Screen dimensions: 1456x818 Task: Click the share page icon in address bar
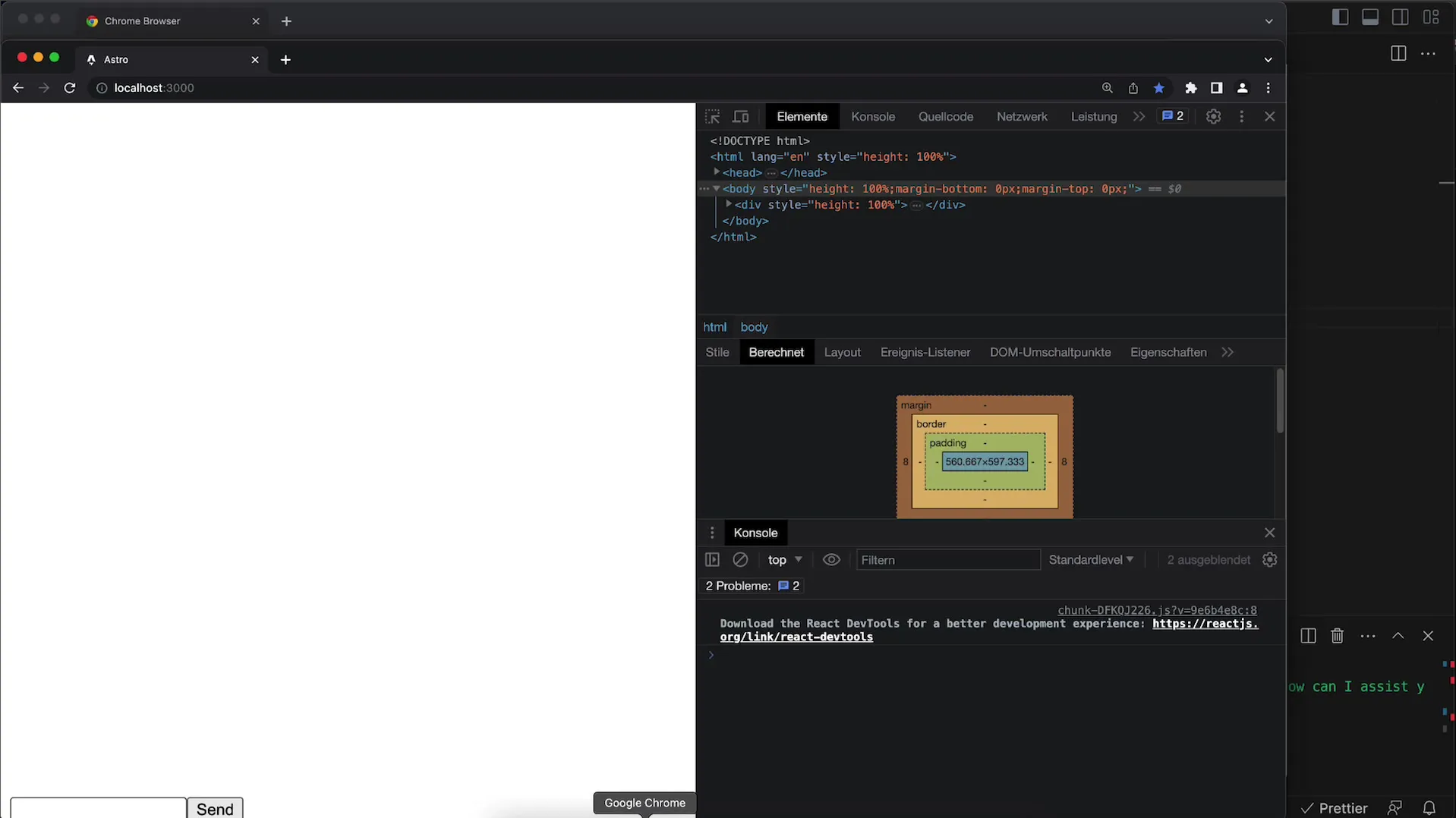(x=1133, y=88)
